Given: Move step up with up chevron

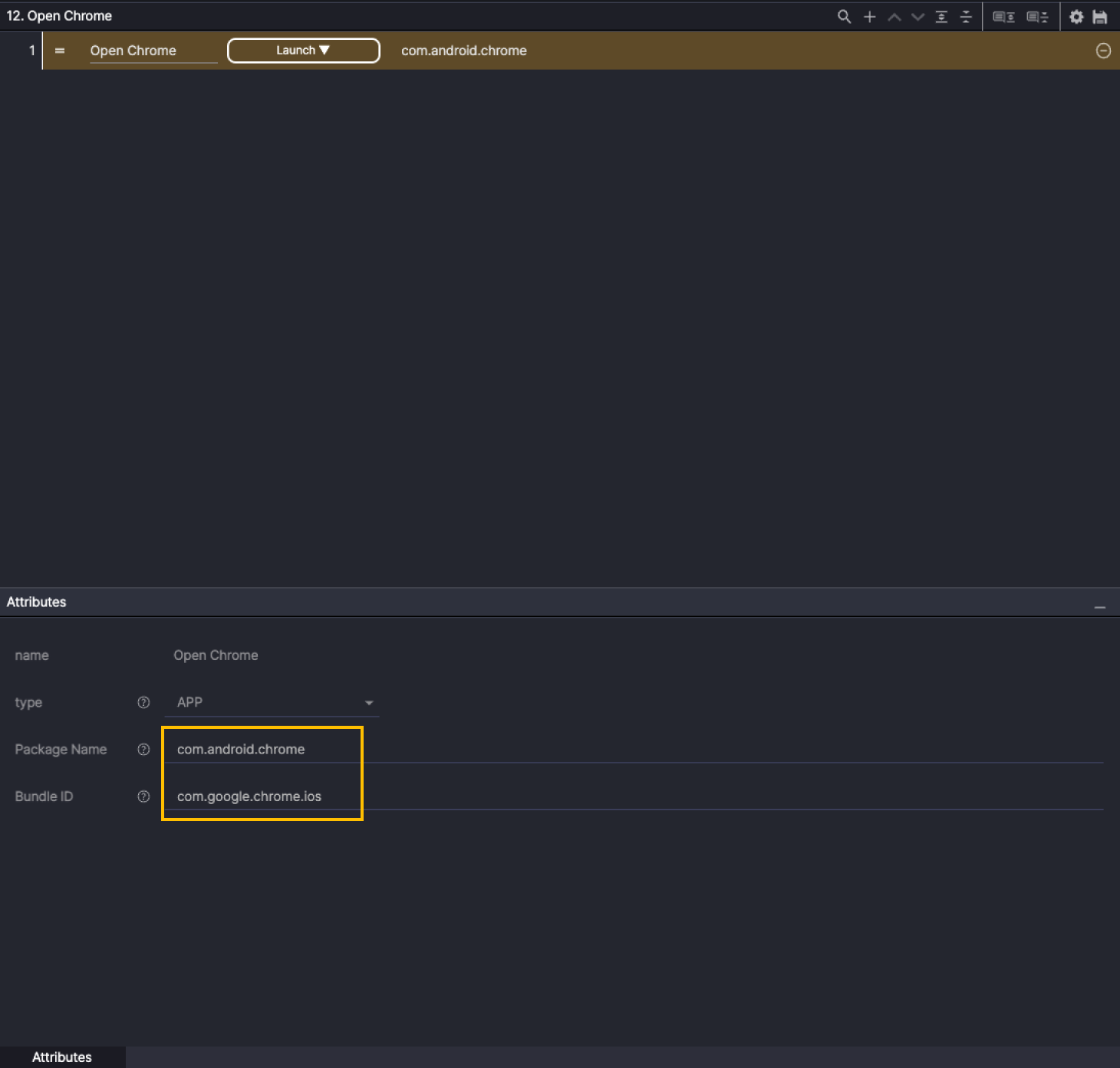Looking at the screenshot, I should coord(894,16).
